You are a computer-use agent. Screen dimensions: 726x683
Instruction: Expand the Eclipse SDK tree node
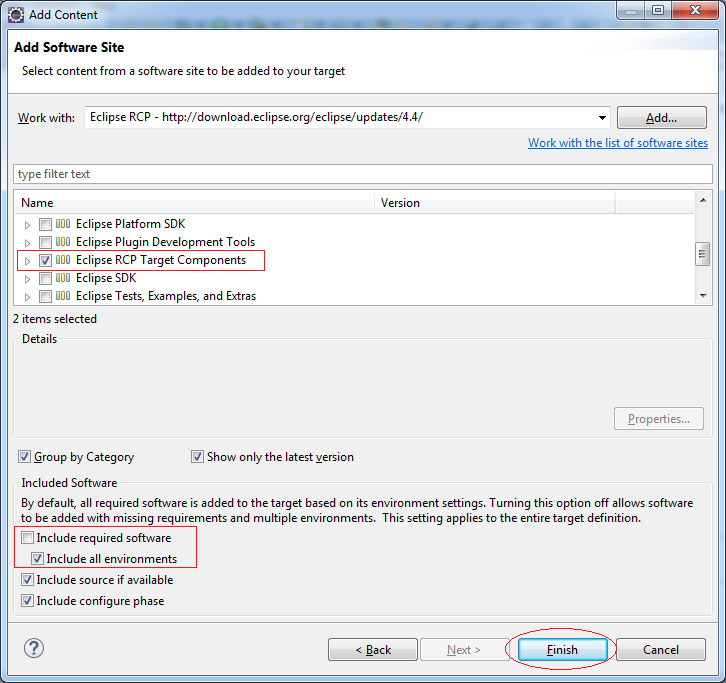coord(27,279)
